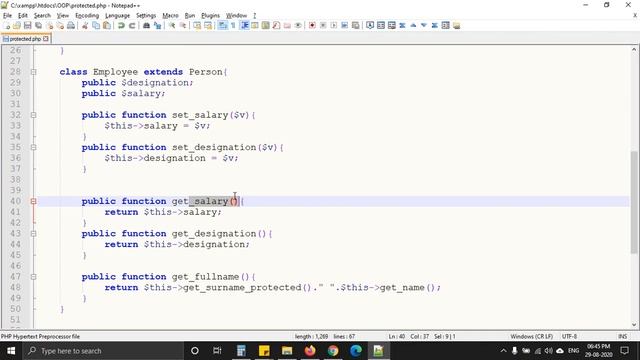Click the Paste clipboard icon
The width and height of the screenshot is (640, 360).
[107, 25]
